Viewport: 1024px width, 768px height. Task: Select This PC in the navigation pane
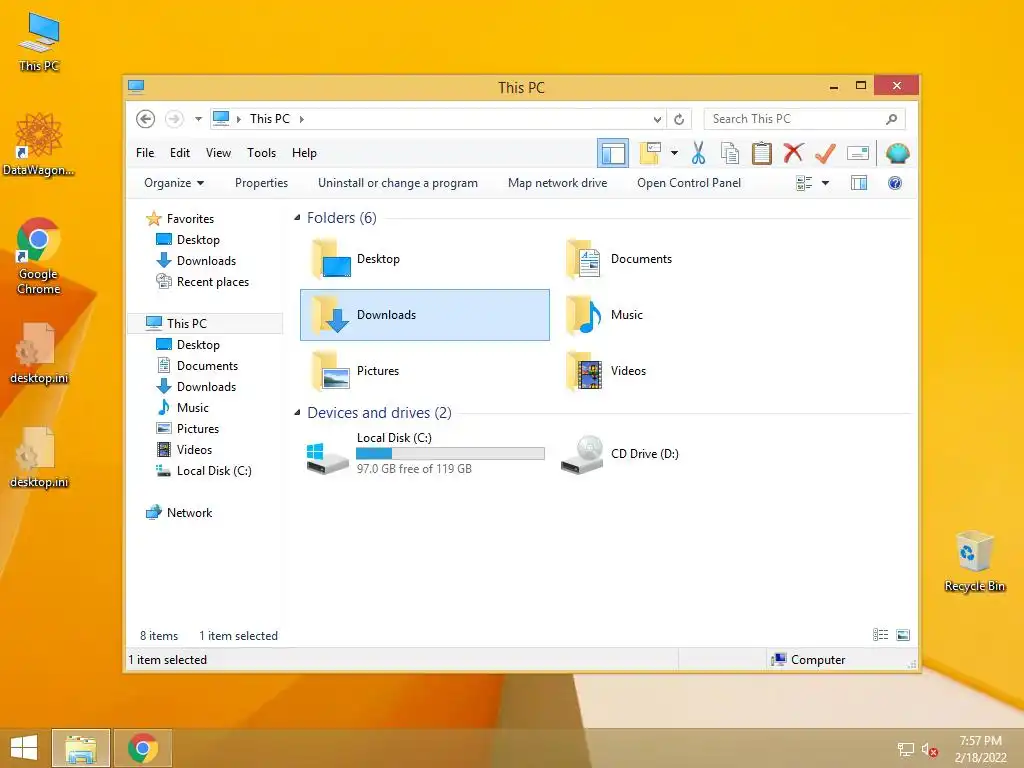point(204,323)
